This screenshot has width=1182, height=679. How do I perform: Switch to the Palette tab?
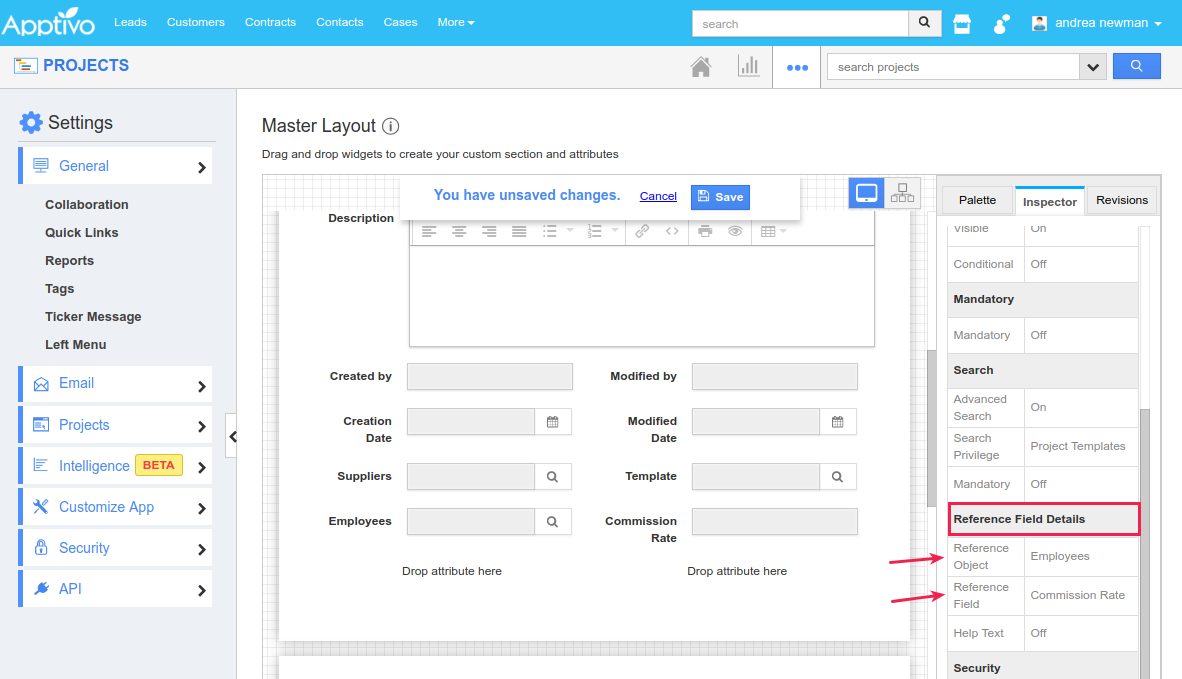coord(976,200)
